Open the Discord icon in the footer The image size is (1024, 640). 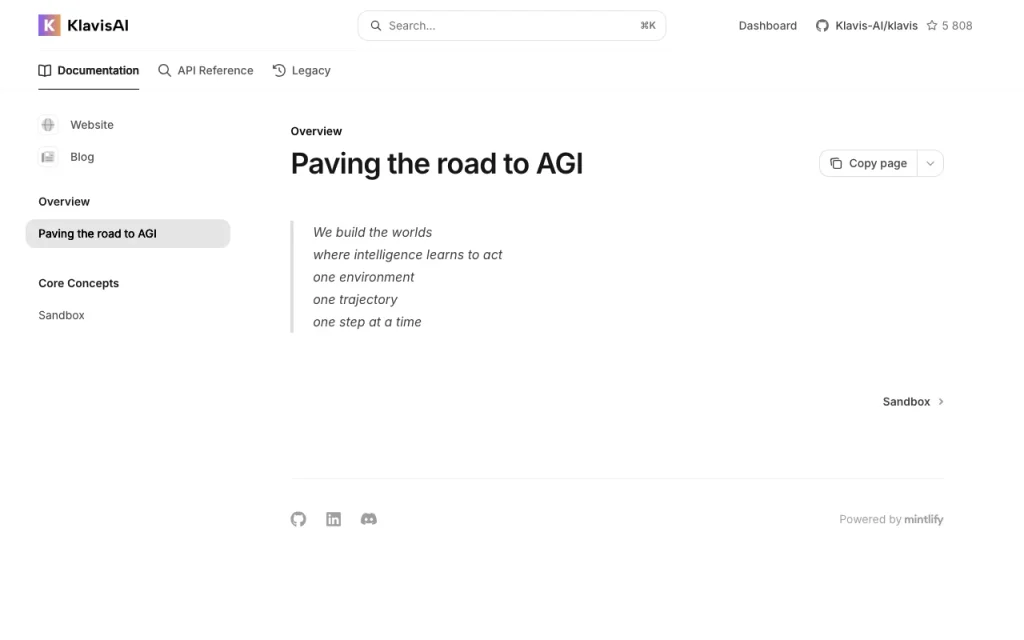click(x=368, y=519)
